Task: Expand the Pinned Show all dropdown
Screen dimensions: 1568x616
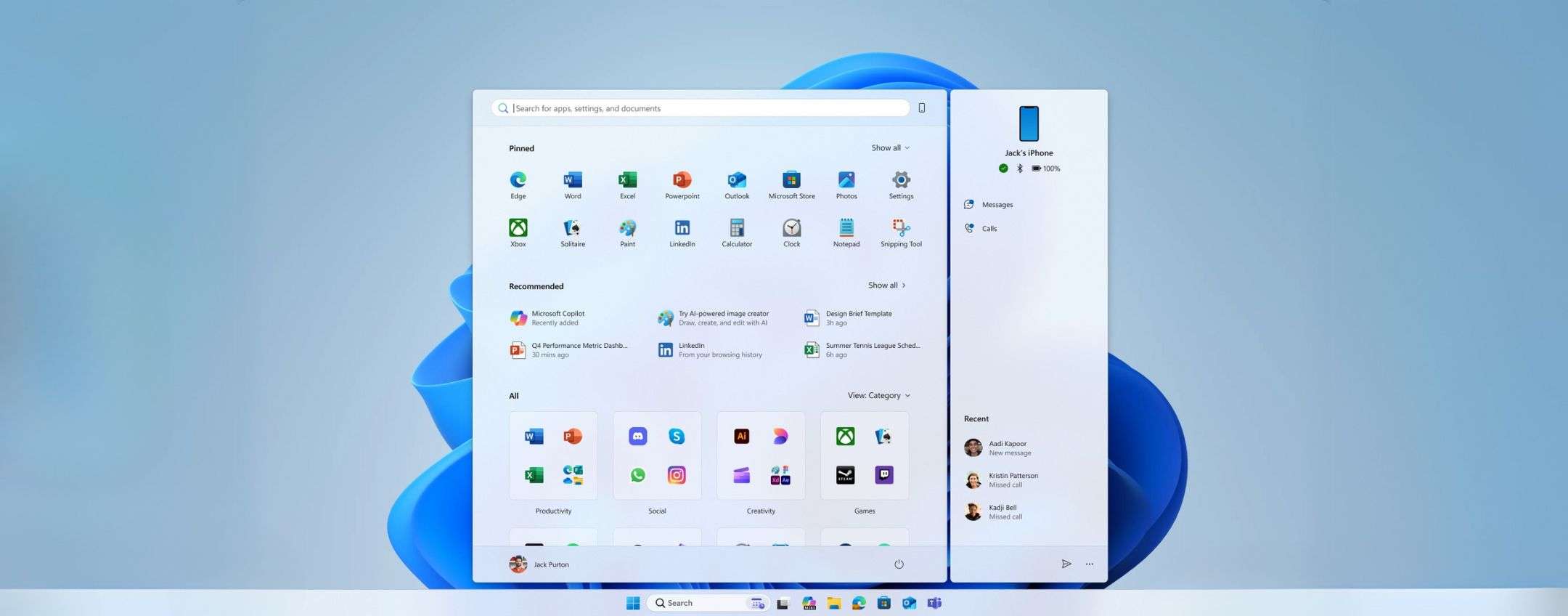Action: click(x=890, y=148)
